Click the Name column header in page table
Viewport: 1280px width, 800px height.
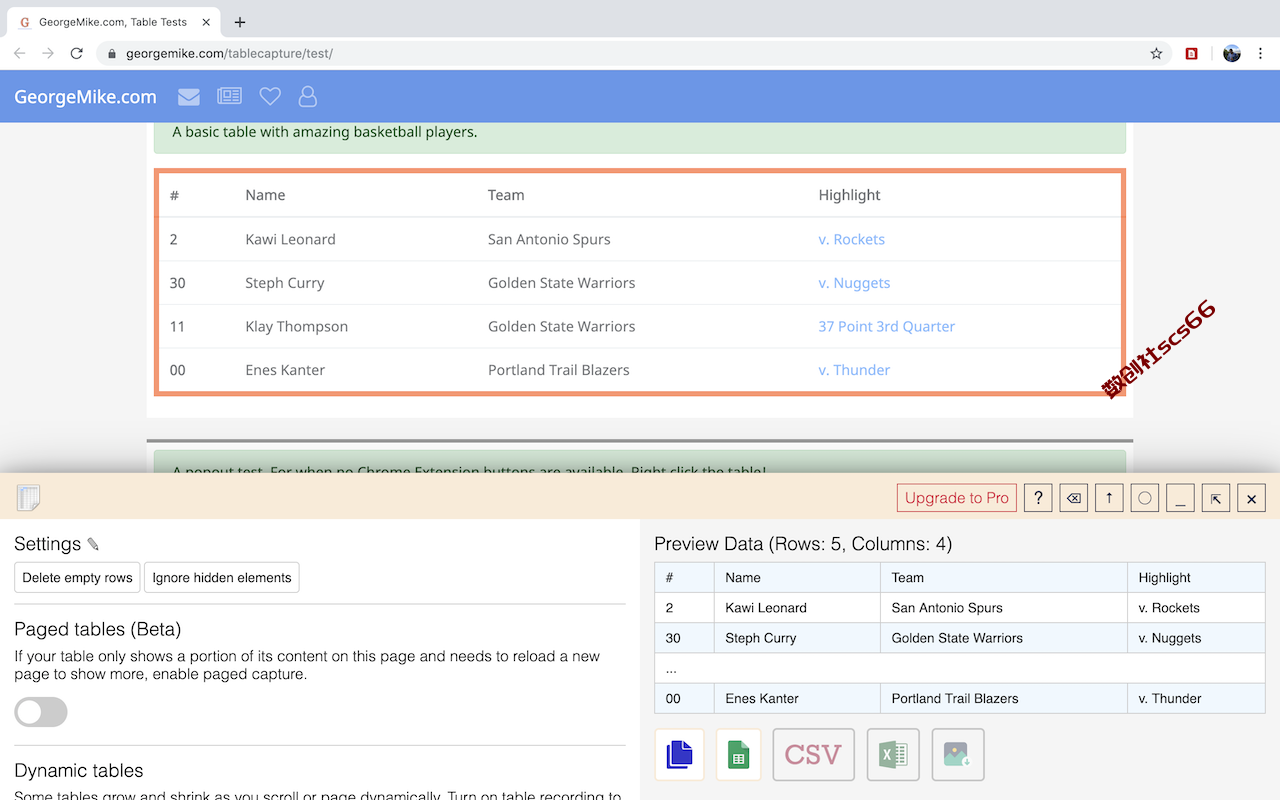click(x=265, y=195)
